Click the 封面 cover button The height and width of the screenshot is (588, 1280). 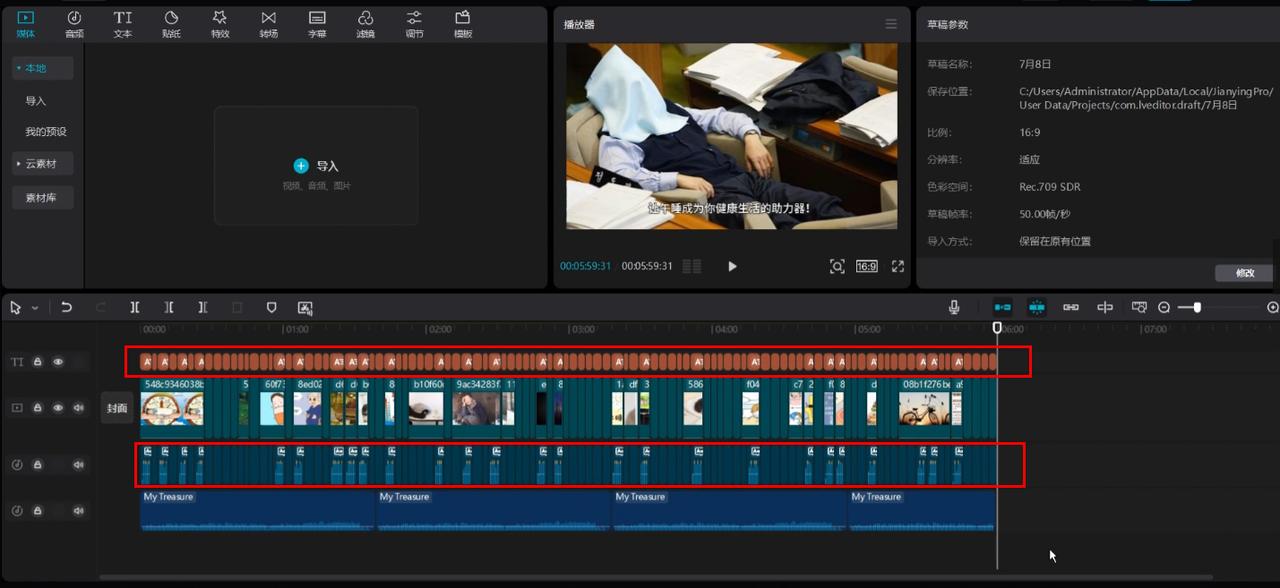coord(117,408)
